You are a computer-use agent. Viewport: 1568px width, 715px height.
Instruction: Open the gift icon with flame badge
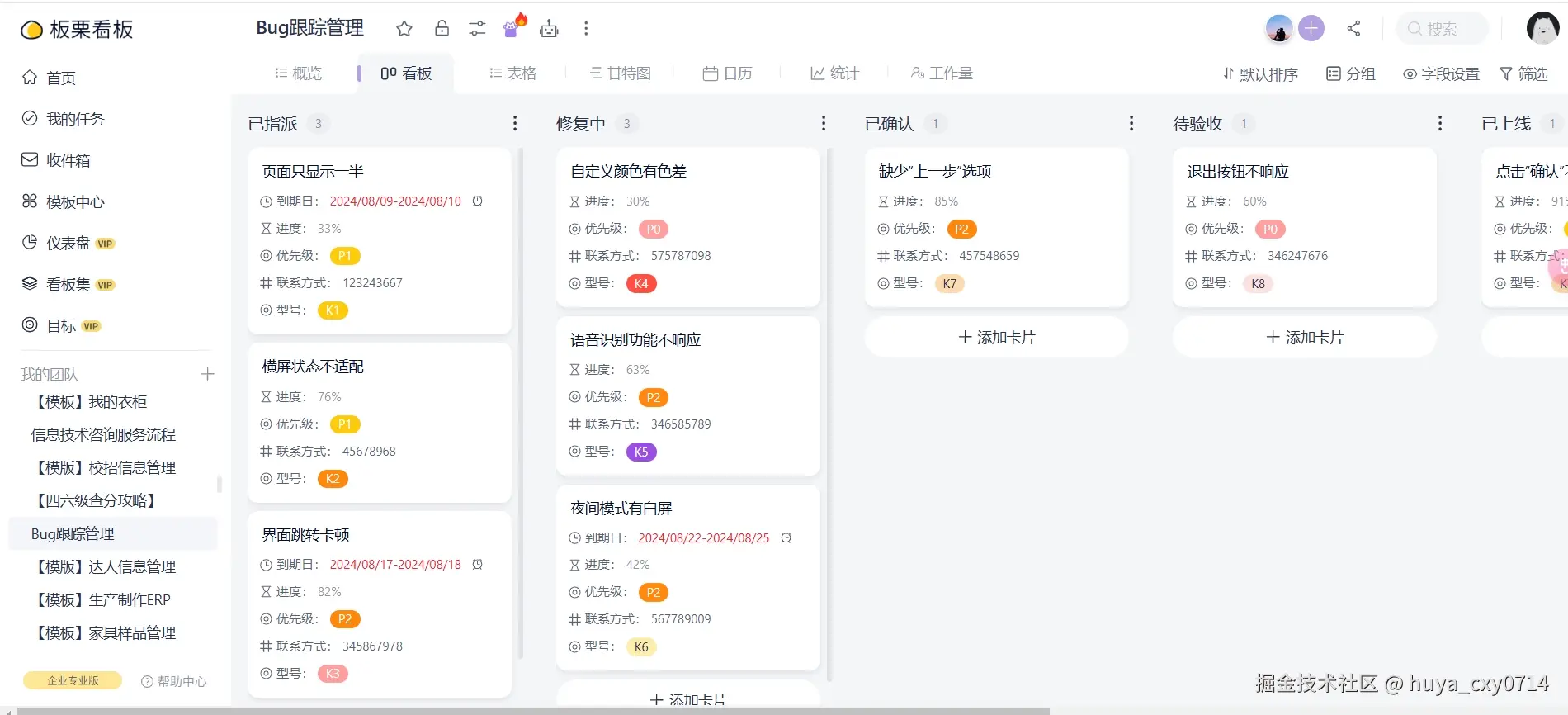click(x=513, y=26)
